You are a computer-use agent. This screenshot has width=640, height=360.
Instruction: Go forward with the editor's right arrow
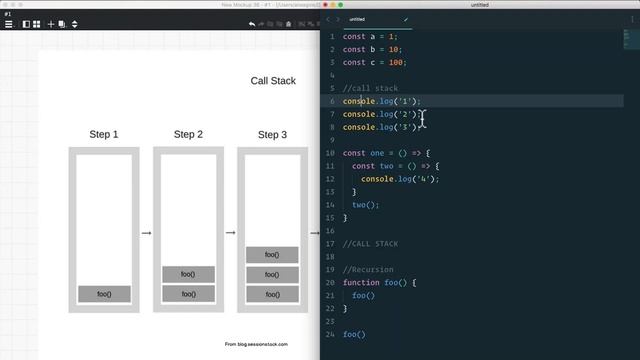(x=338, y=19)
